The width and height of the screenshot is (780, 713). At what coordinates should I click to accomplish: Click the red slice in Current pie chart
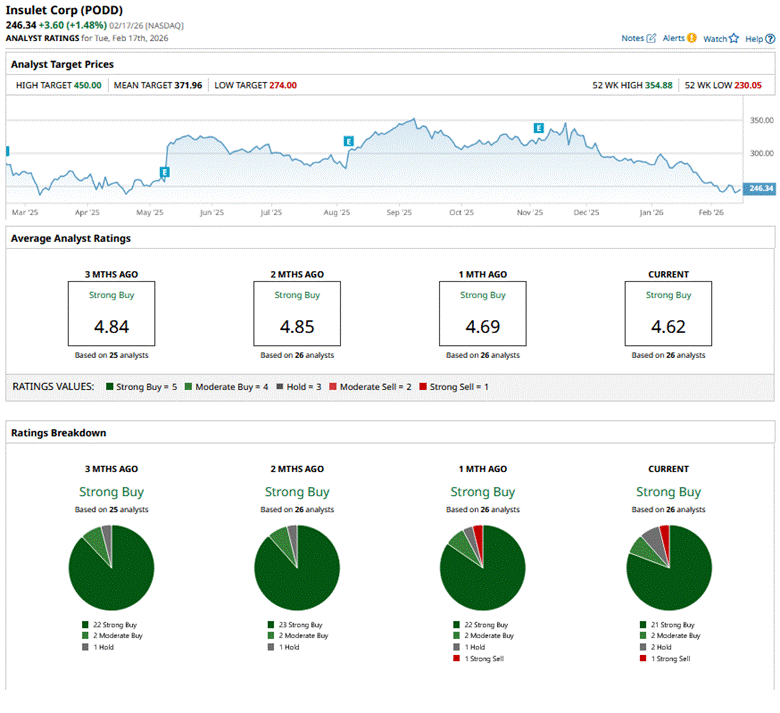coord(664,532)
